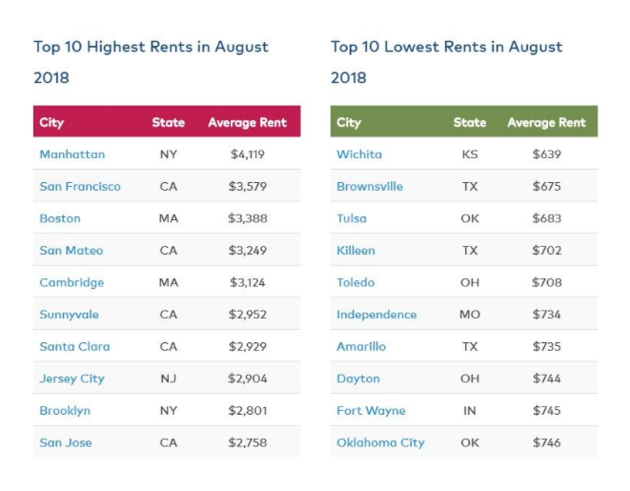Click the Brooklyn city link

pos(65,410)
